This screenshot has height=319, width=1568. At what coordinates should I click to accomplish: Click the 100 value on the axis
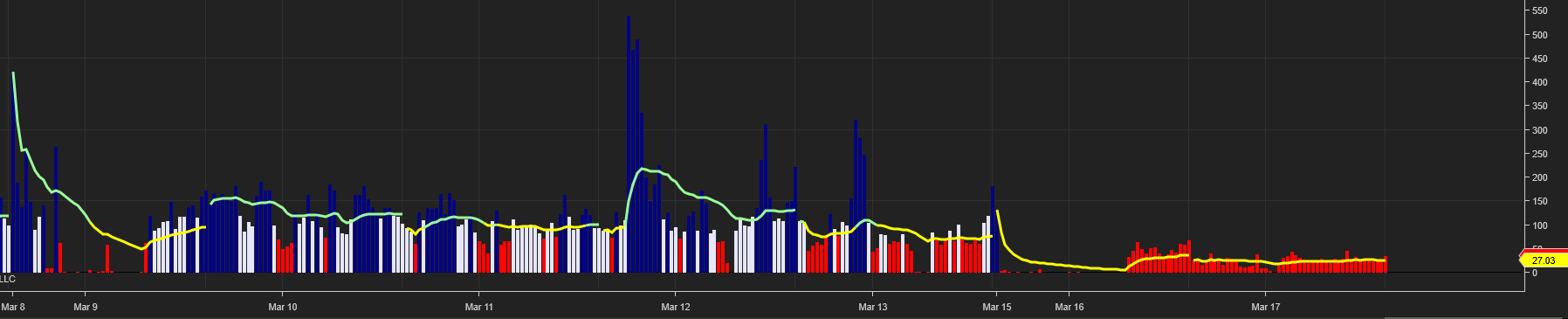(x=1540, y=225)
